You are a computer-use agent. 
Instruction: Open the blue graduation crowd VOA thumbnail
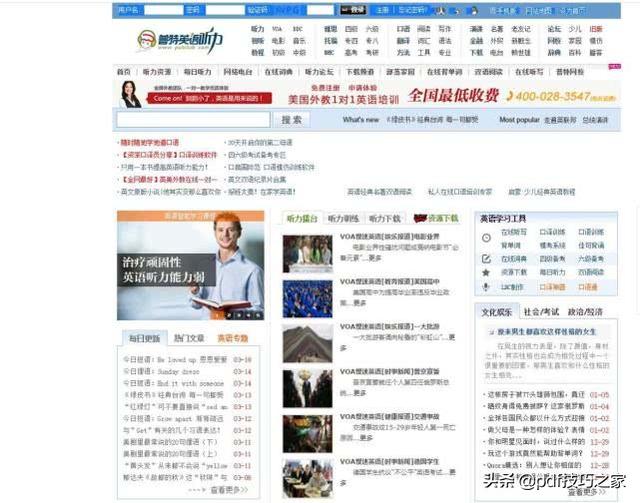tap(308, 299)
